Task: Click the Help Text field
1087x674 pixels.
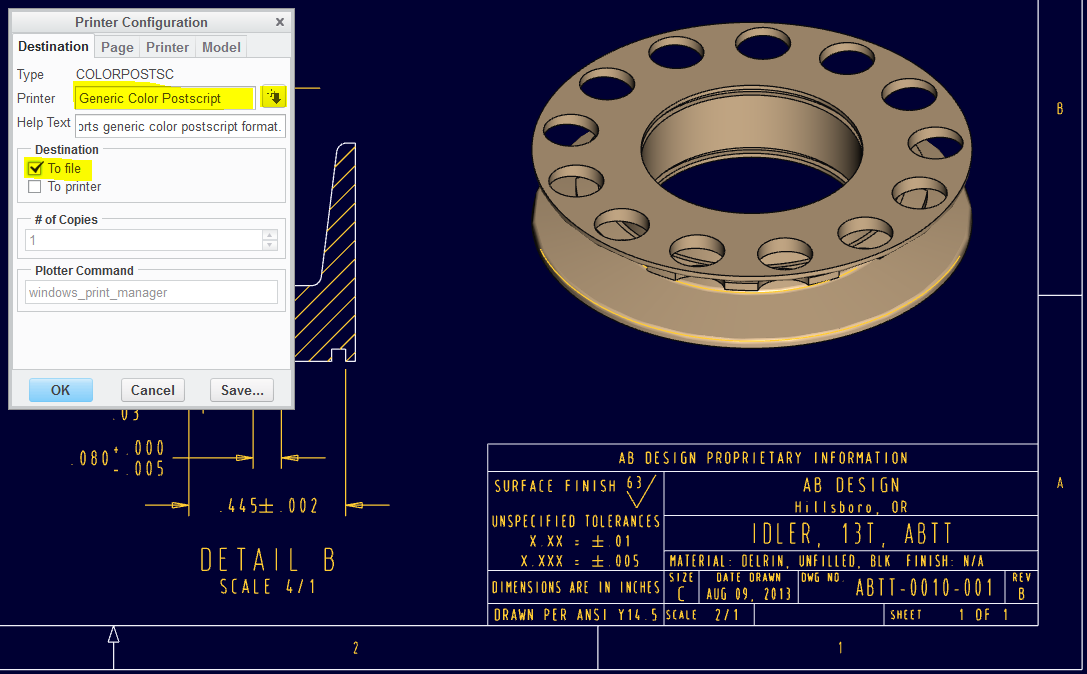Action: 180,126
